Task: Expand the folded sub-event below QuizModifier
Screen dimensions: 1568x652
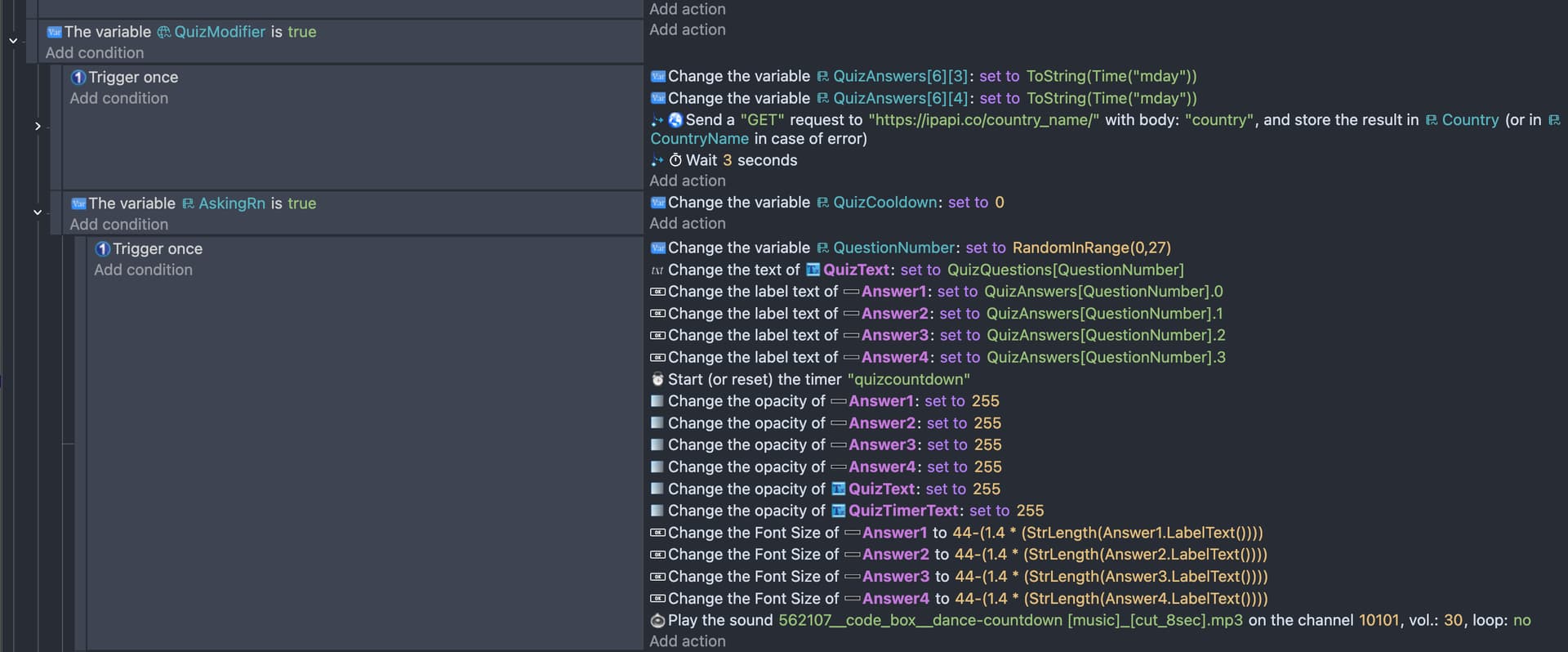Action: [x=38, y=127]
